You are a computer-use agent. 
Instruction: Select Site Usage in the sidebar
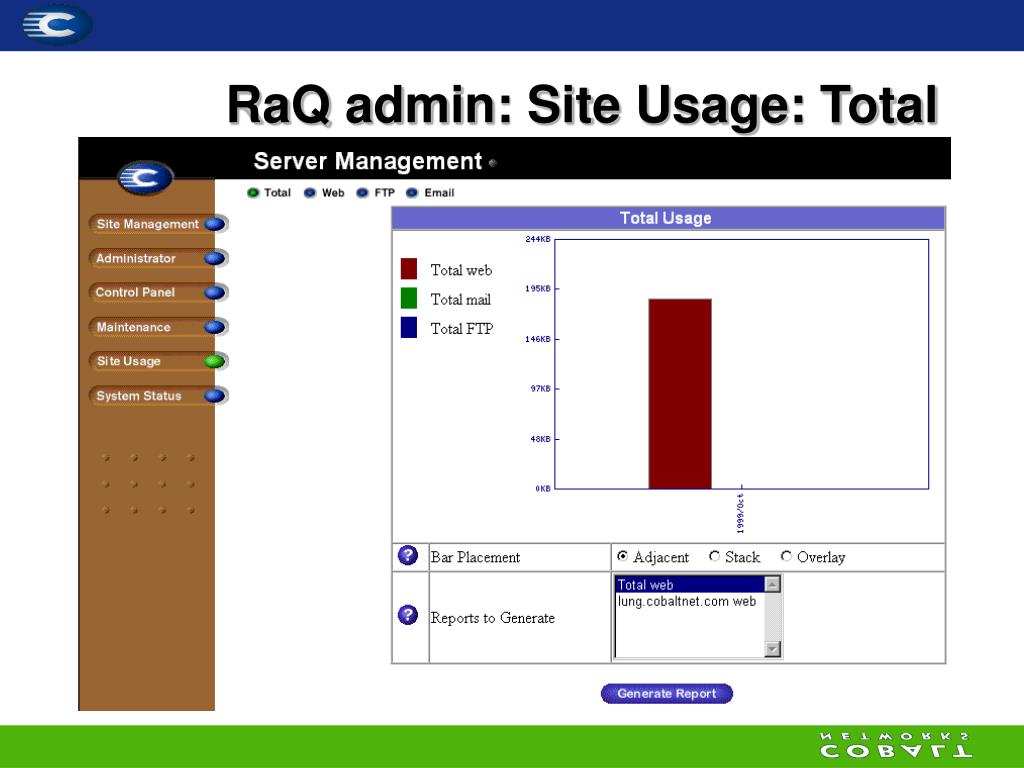coord(158,361)
